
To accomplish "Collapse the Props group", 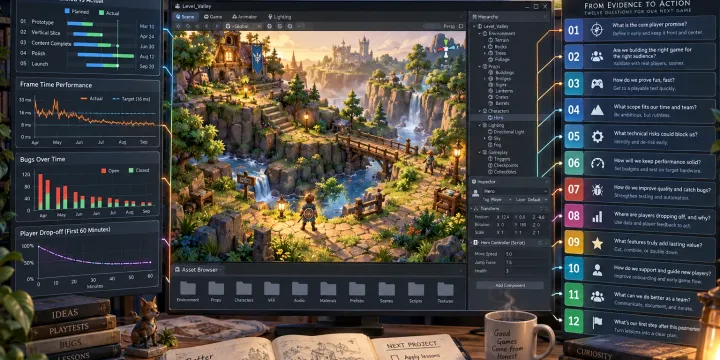I will tap(479, 66).
